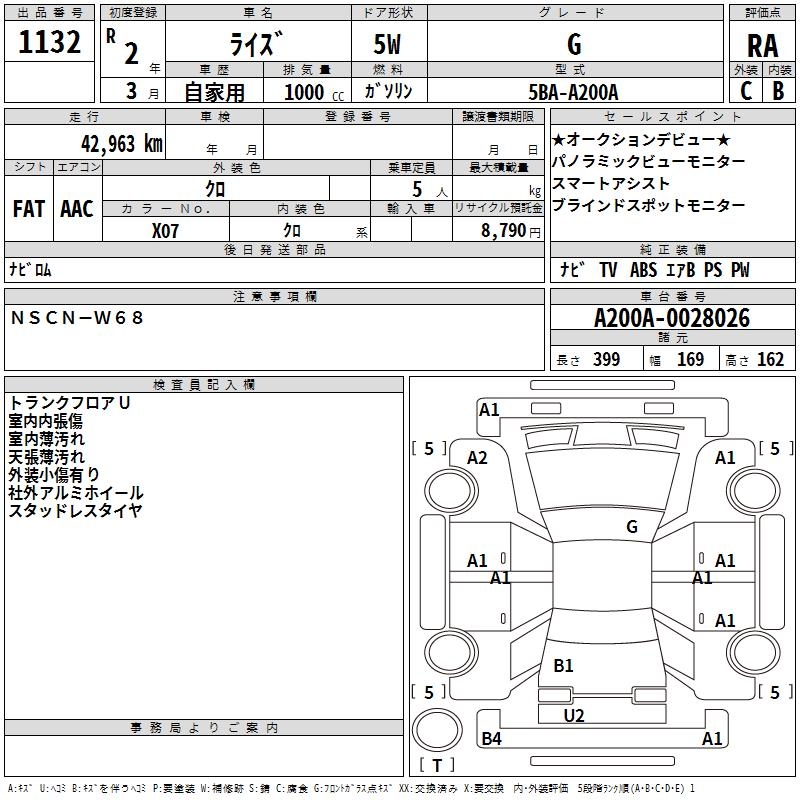Viewport: 800px width, 800px height.
Task: Select the recycle deposit "8,790円"
Action: pyautogui.click(x=511, y=231)
